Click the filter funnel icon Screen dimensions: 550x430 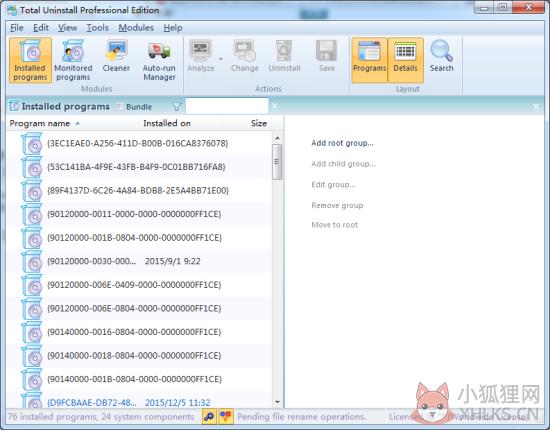[x=177, y=107]
